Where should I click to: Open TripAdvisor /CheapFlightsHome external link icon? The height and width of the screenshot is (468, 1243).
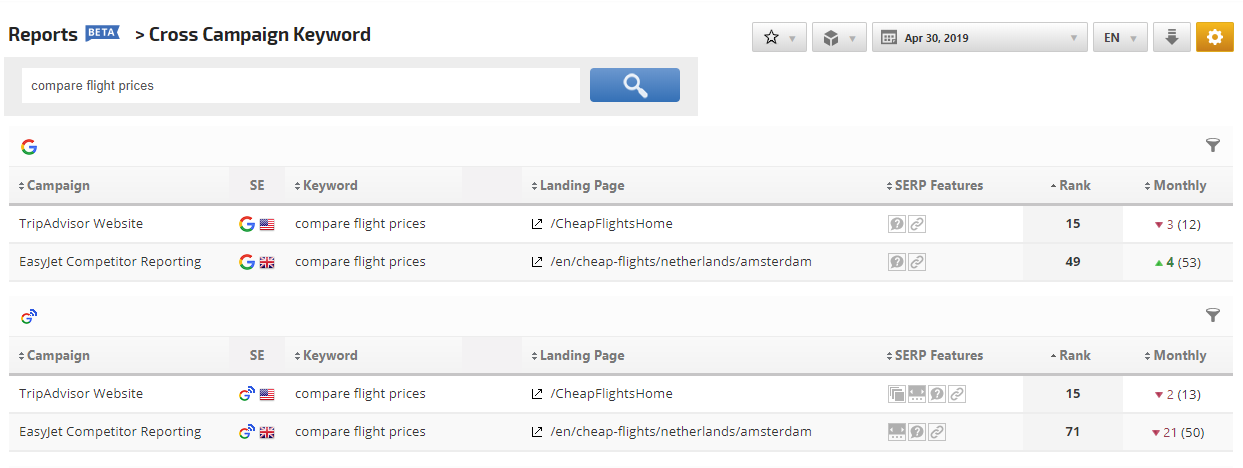click(x=537, y=224)
